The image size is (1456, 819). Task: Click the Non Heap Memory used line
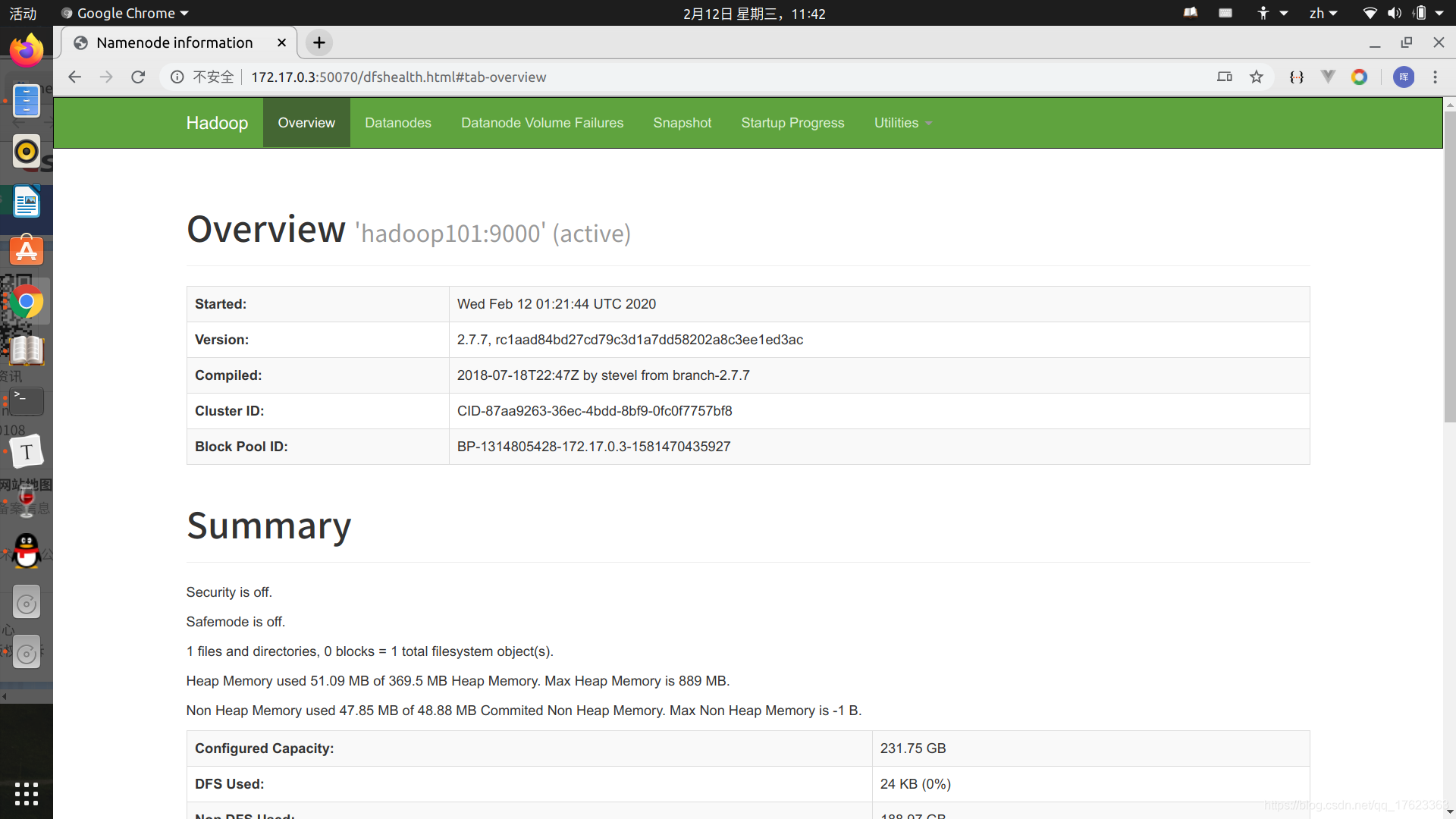coord(524,711)
